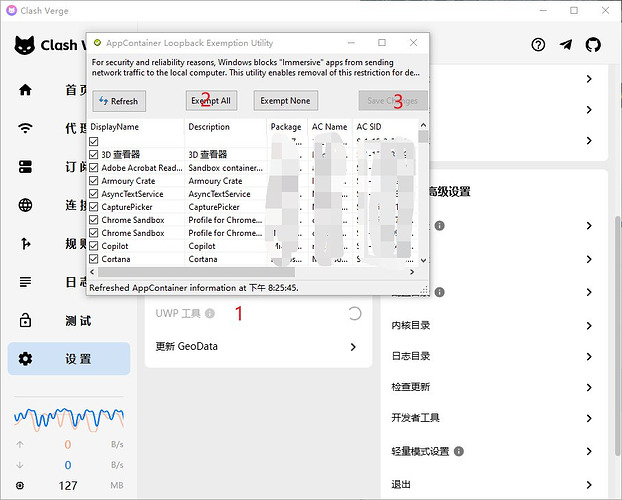Toggle the checkbox in the unnamed first row
This screenshot has width=622, height=500.
coord(94,141)
